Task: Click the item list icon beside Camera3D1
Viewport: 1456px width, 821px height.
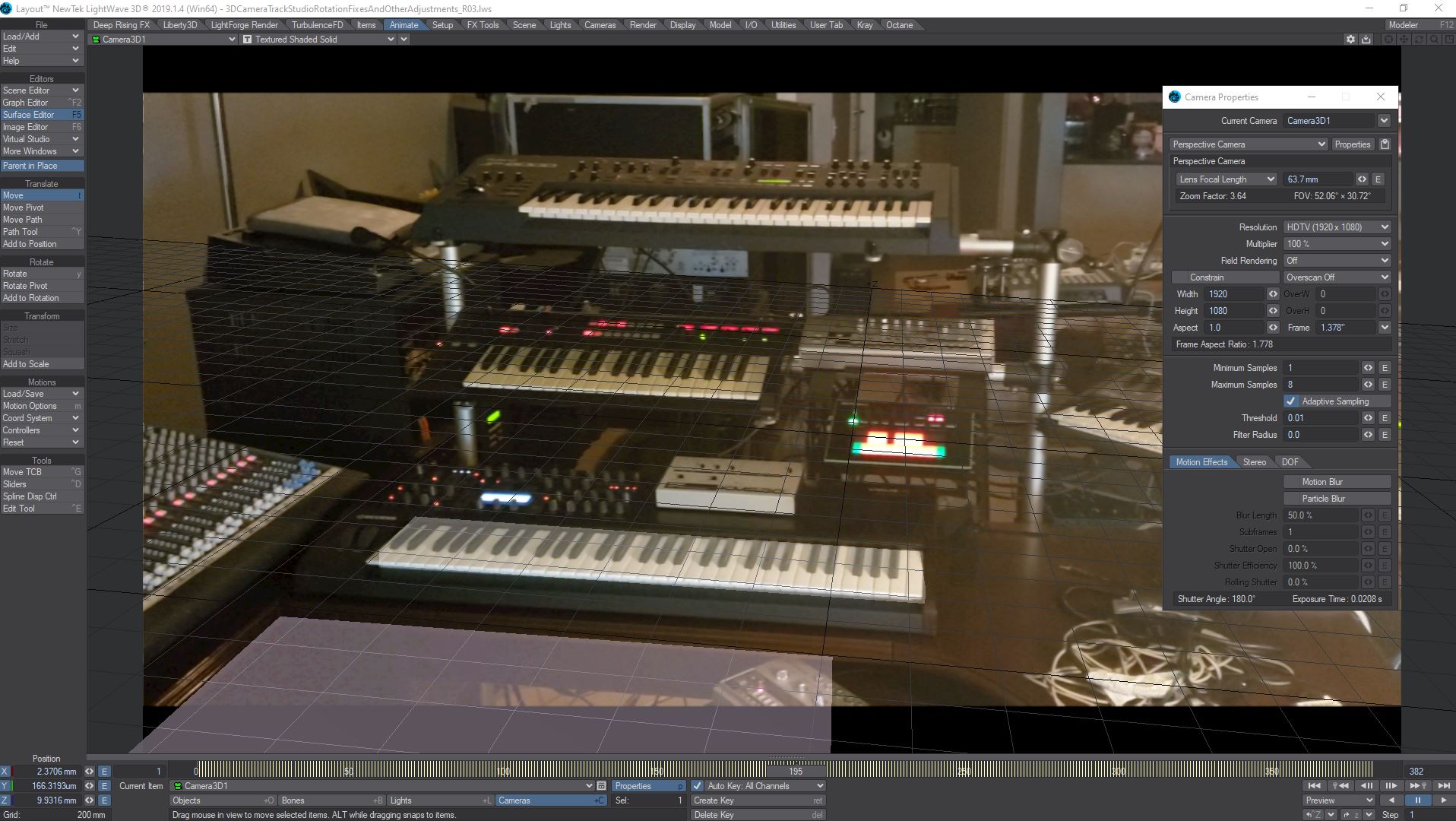Action: [601, 786]
